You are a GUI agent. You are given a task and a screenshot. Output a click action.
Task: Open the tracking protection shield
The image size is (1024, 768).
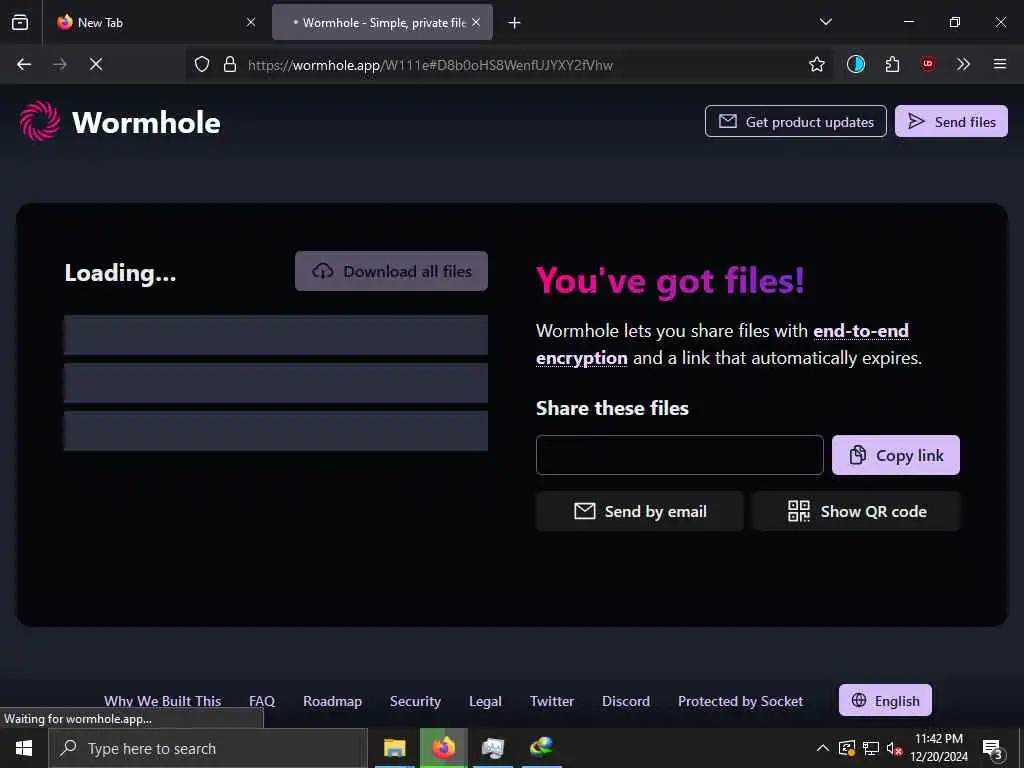[202, 64]
